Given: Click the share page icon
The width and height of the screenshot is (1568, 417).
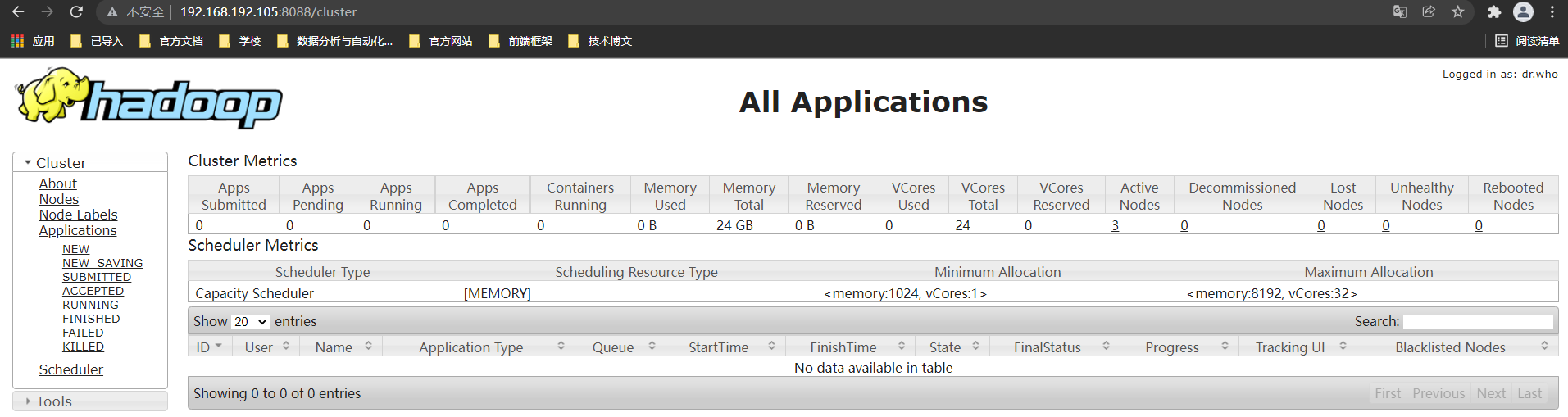Looking at the screenshot, I should point(1429,11).
